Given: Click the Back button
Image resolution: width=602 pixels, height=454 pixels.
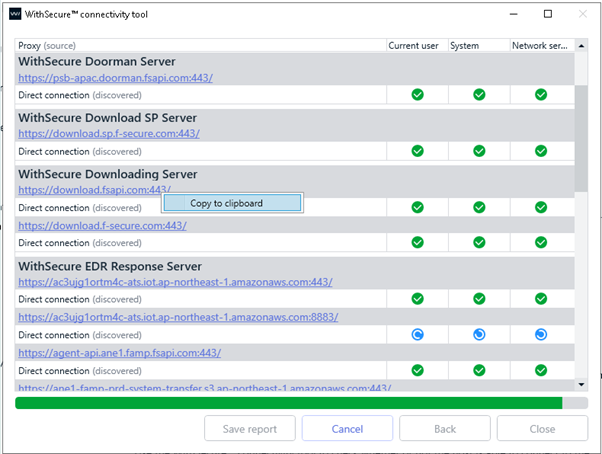Looking at the screenshot, I should pos(445,428).
